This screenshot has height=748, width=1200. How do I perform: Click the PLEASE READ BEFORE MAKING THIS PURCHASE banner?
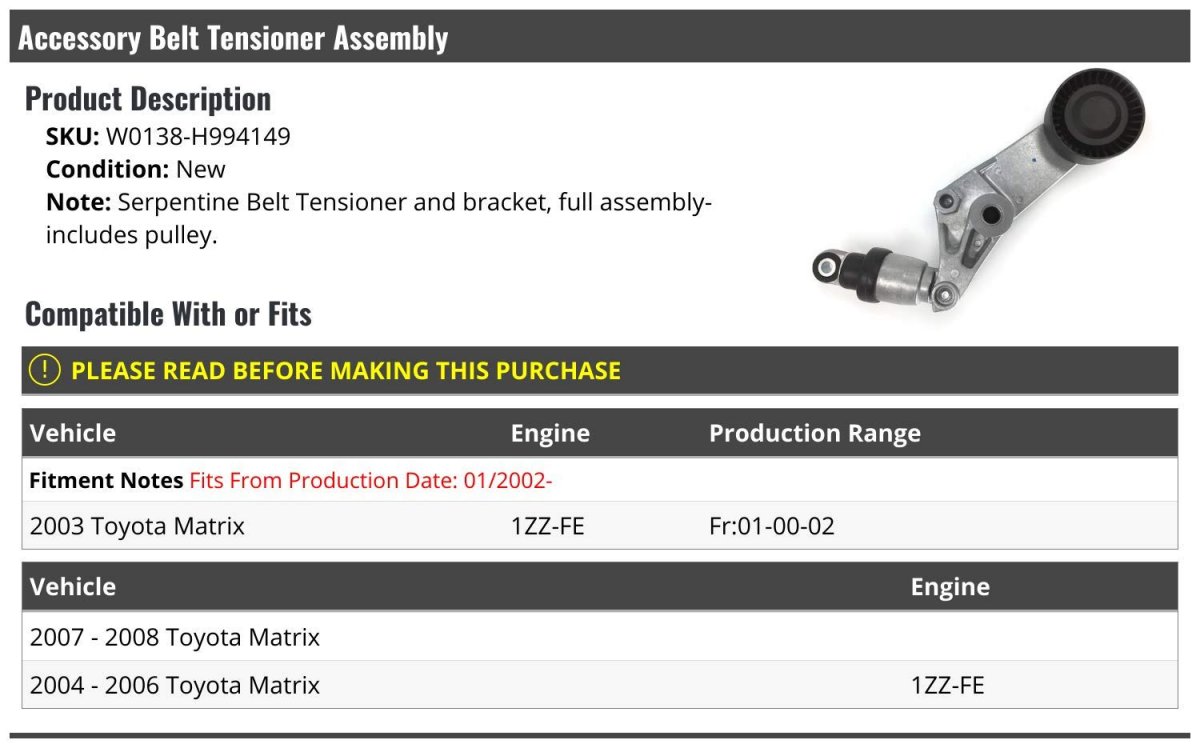coord(346,371)
